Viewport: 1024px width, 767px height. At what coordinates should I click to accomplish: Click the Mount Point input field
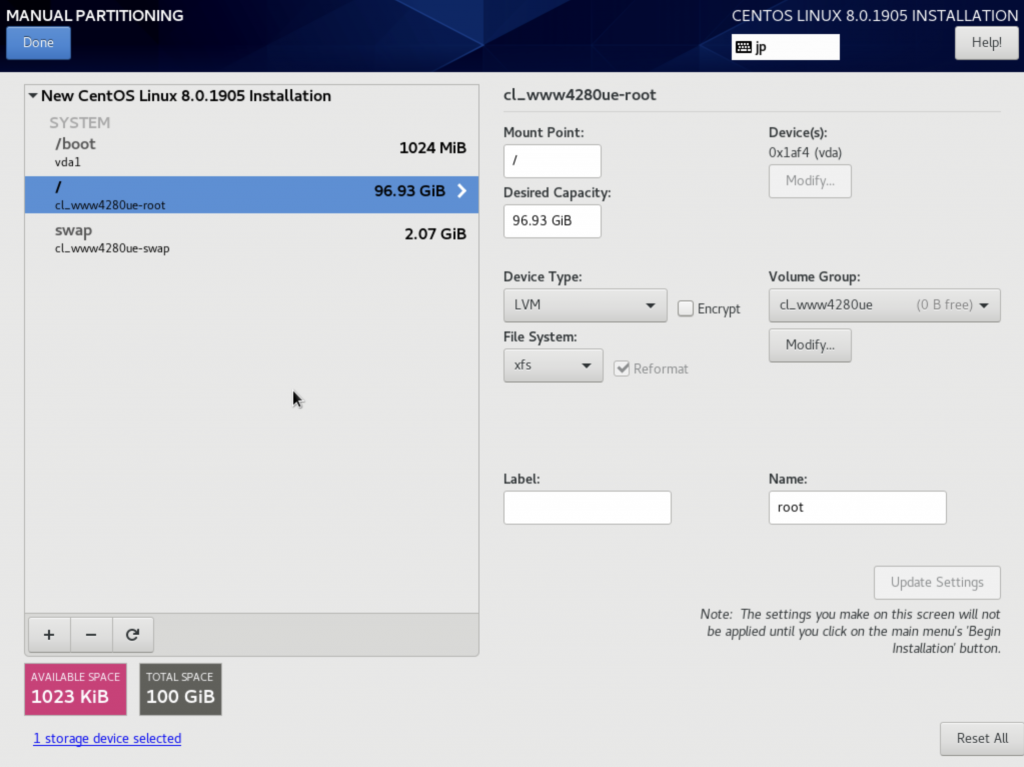coord(552,161)
